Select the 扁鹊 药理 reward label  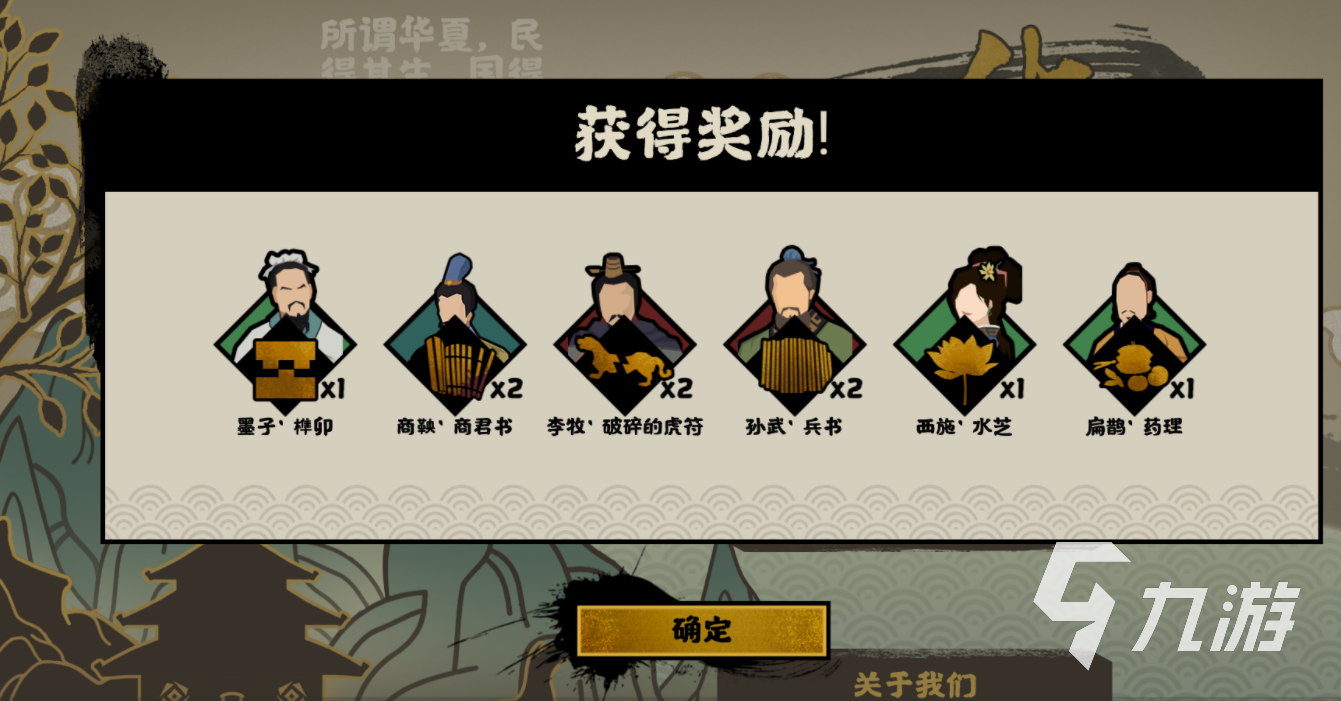click(x=1134, y=427)
